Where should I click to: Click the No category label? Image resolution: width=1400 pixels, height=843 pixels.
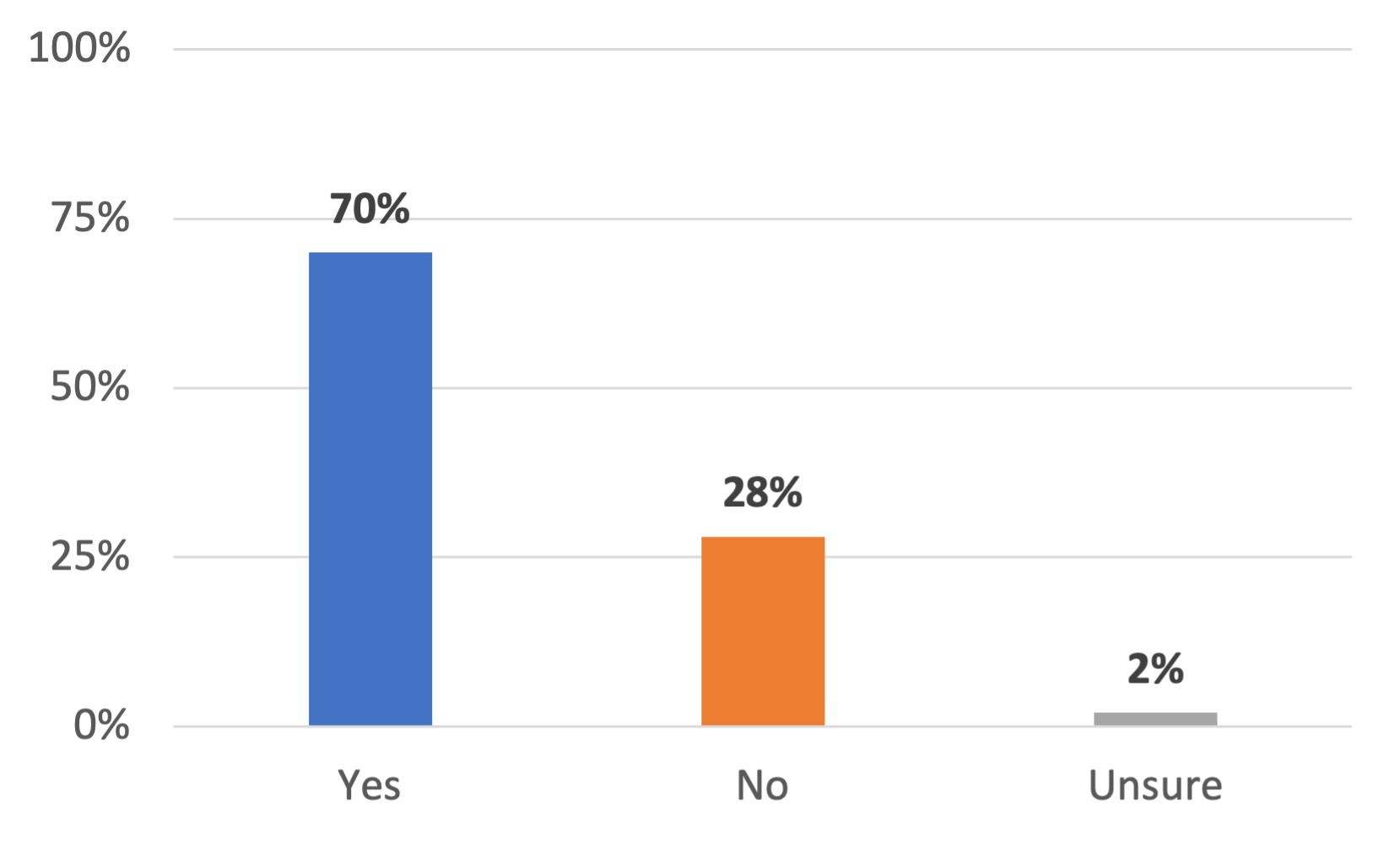tap(763, 786)
